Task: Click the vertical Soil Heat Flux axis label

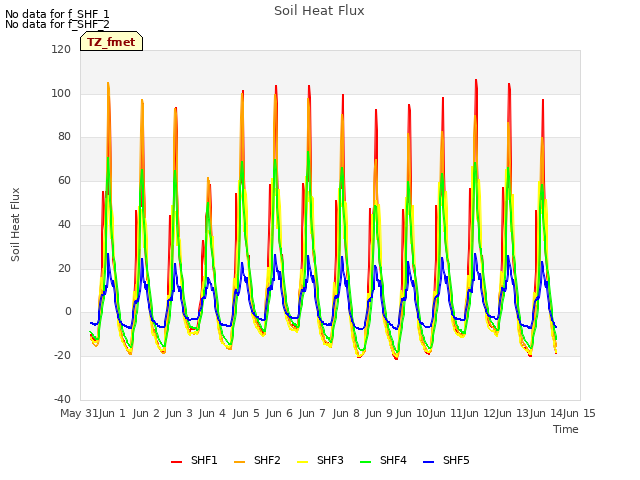Action: (15, 224)
